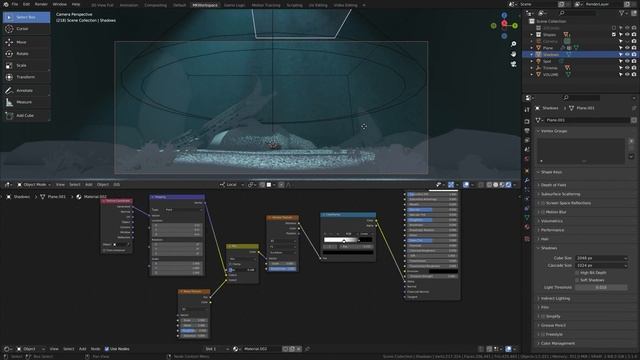This screenshot has height=360, width=640.
Task: Open the Object Data mesh tab icon
Action: pyautogui.click(x=527, y=218)
